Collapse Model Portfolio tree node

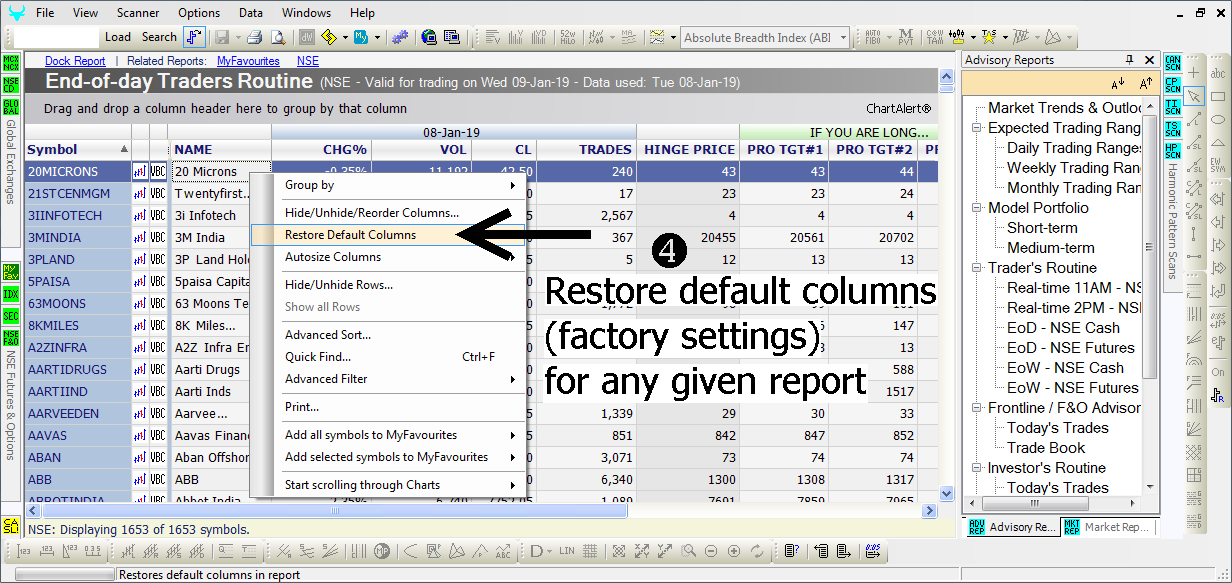(x=977, y=208)
